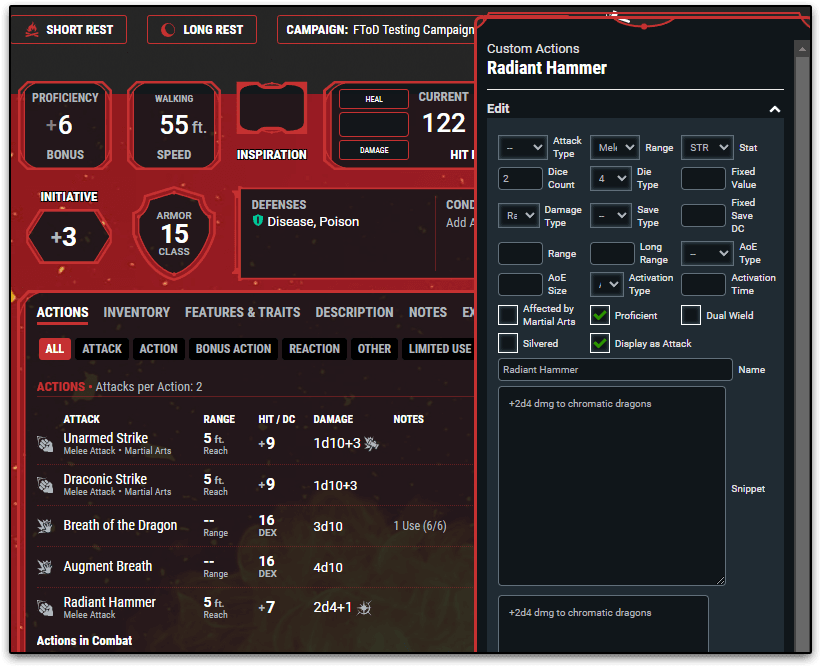Click the Fixed Save DC field

703,216
